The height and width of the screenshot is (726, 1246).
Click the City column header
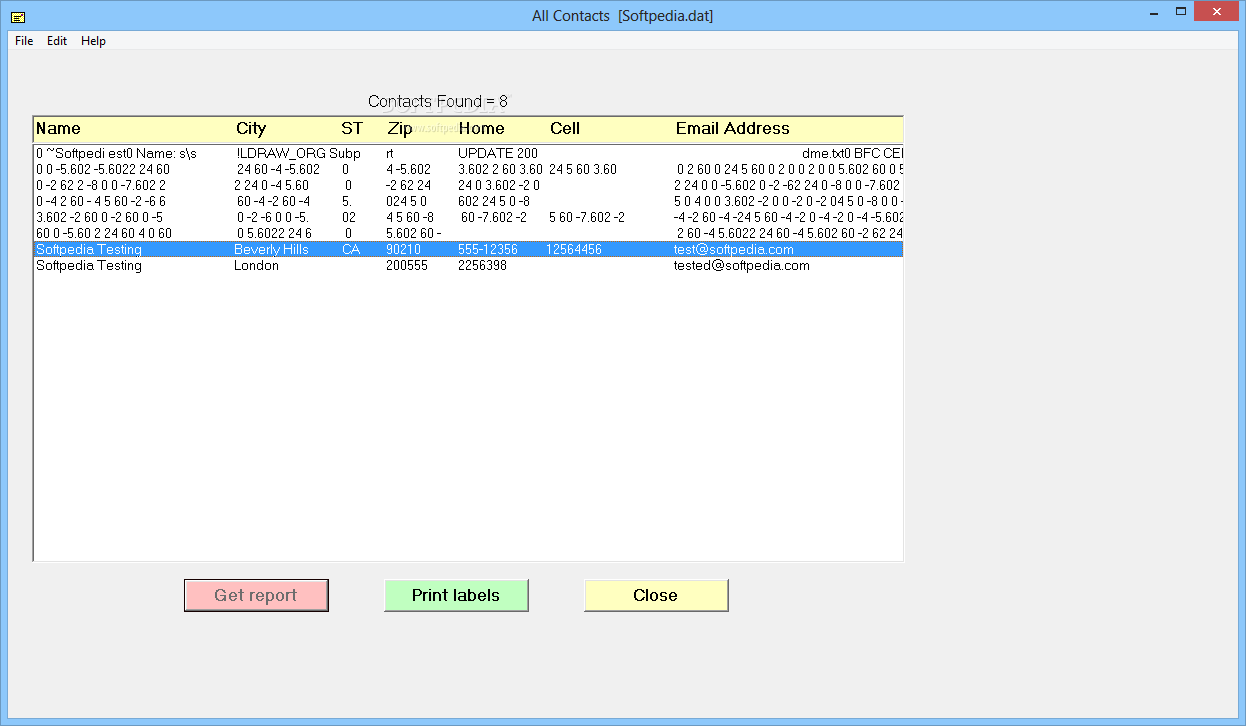[x=251, y=128]
